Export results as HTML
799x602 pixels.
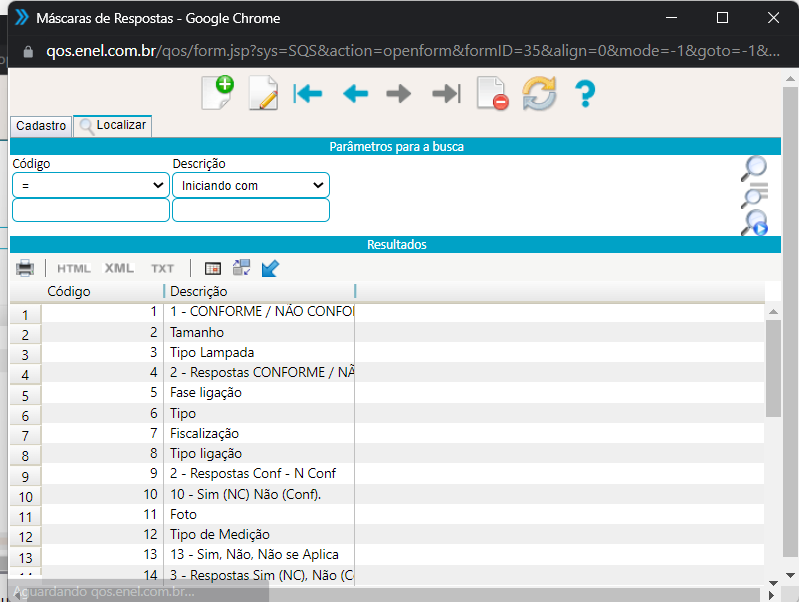74,268
